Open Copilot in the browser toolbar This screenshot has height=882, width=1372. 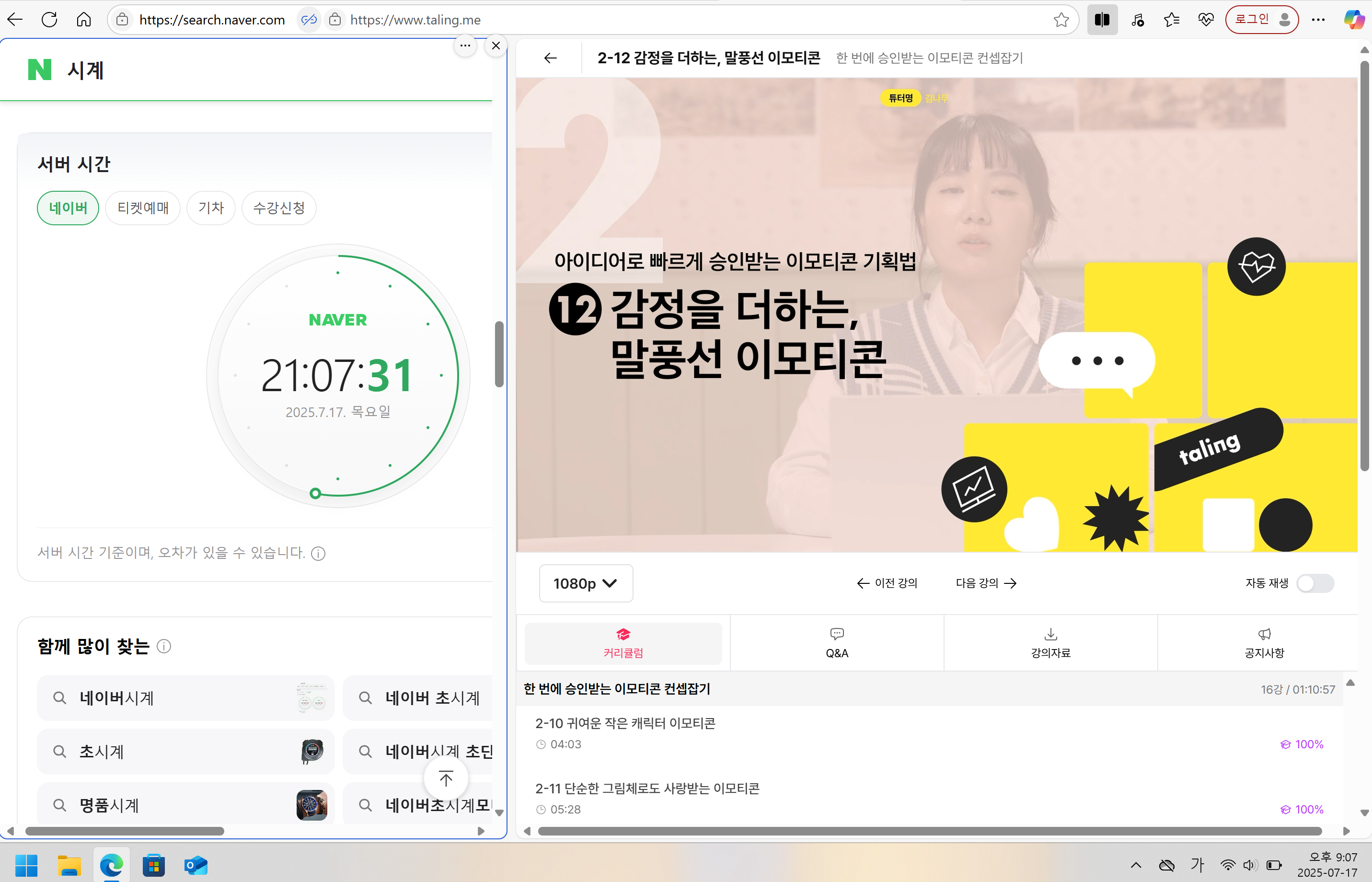click(1354, 19)
